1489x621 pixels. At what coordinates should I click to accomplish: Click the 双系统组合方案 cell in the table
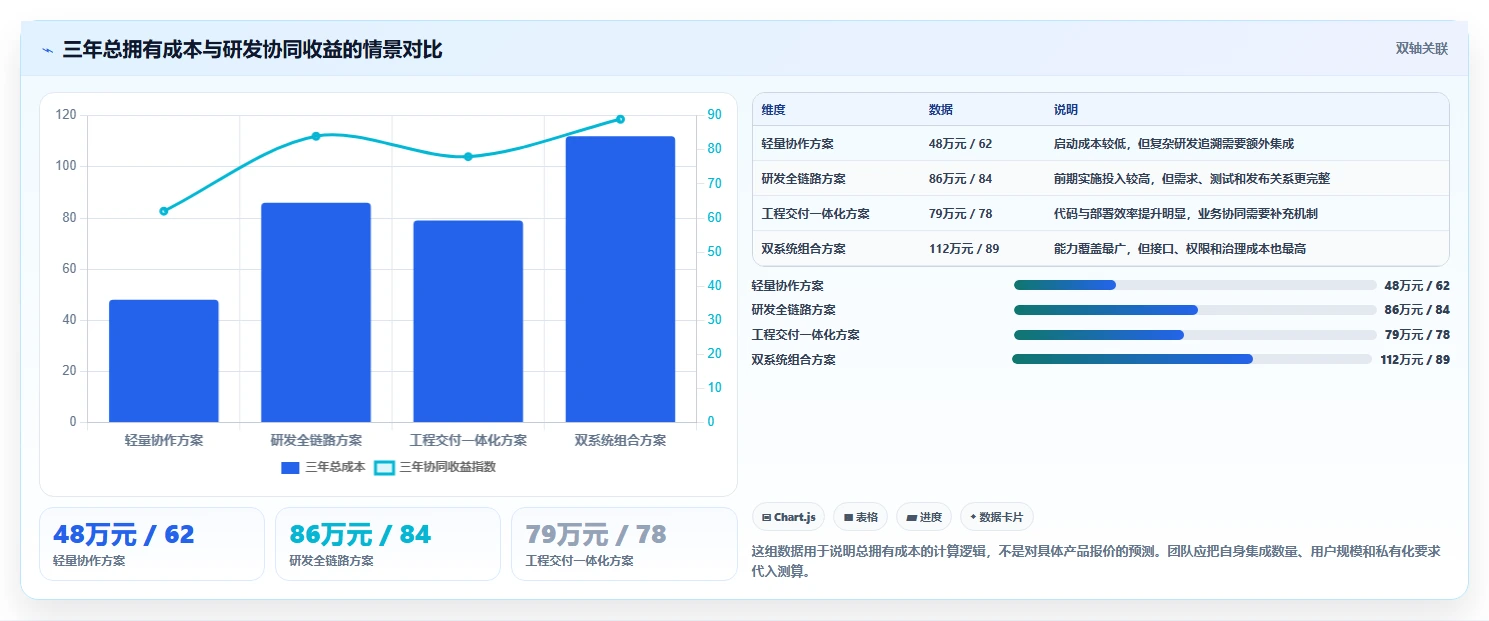tap(803, 249)
